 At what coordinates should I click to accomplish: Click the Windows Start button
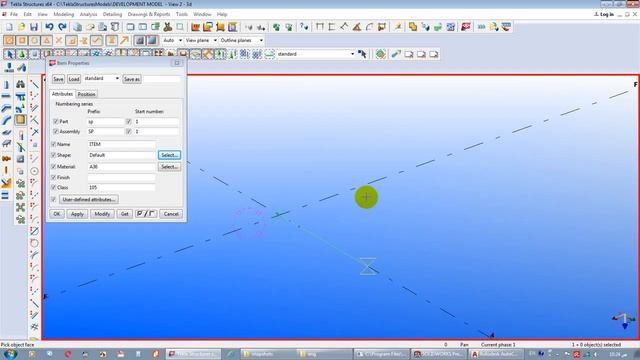point(10,354)
